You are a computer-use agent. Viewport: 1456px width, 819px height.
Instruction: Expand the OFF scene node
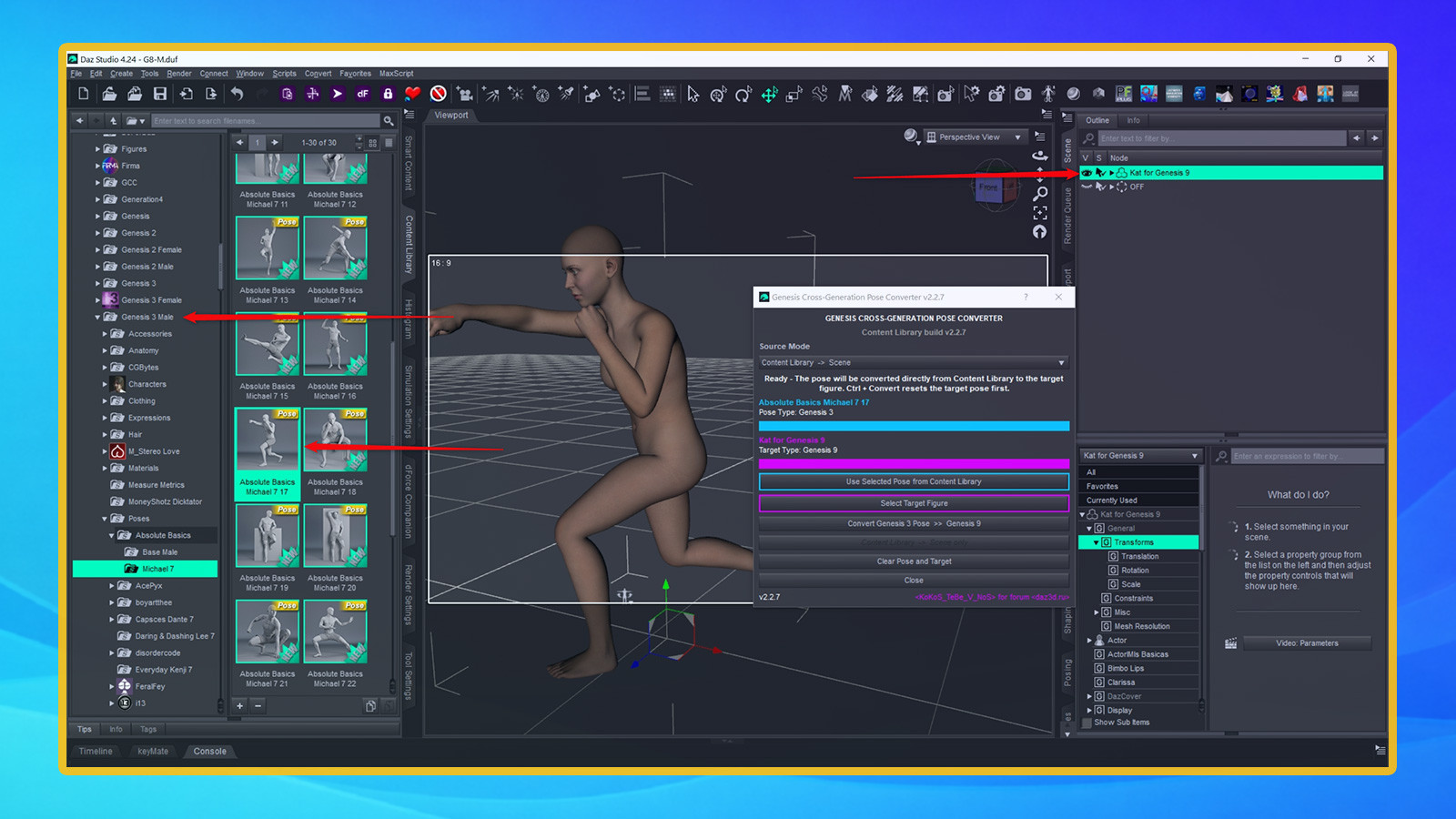pyautogui.click(x=1111, y=187)
